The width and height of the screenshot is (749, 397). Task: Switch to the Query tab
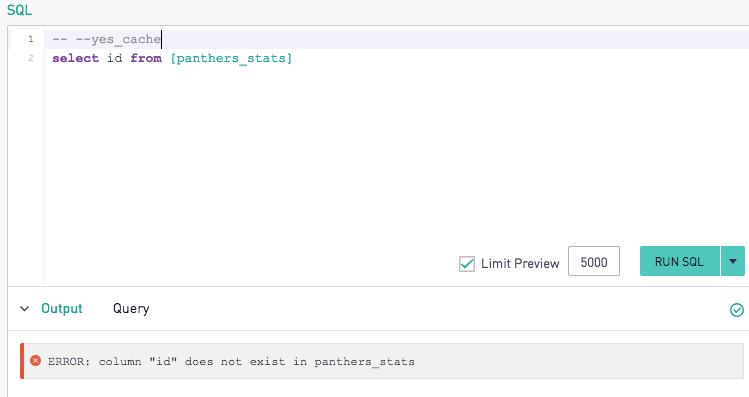[x=131, y=309]
